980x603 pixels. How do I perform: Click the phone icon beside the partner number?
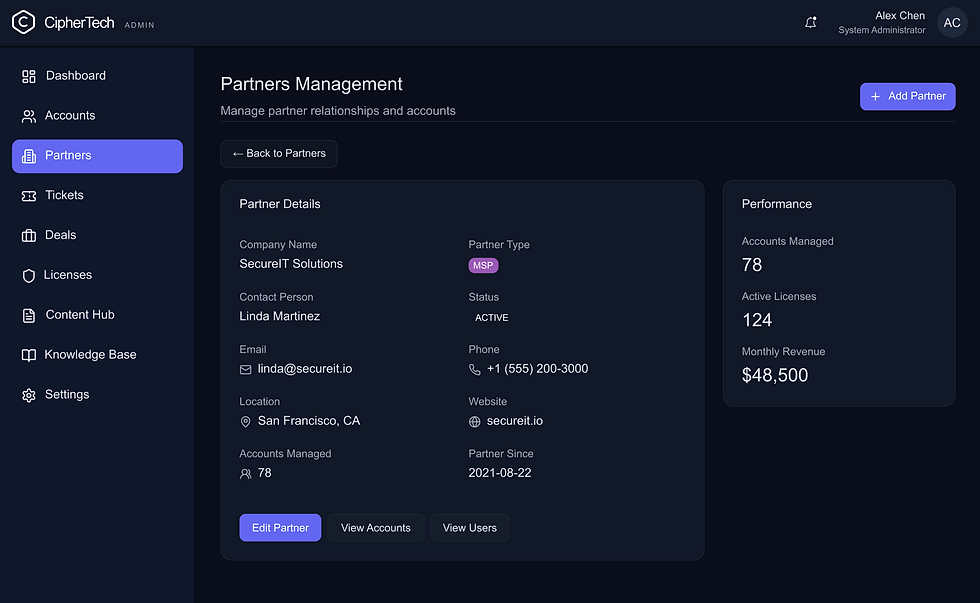[x=473, y=369]
